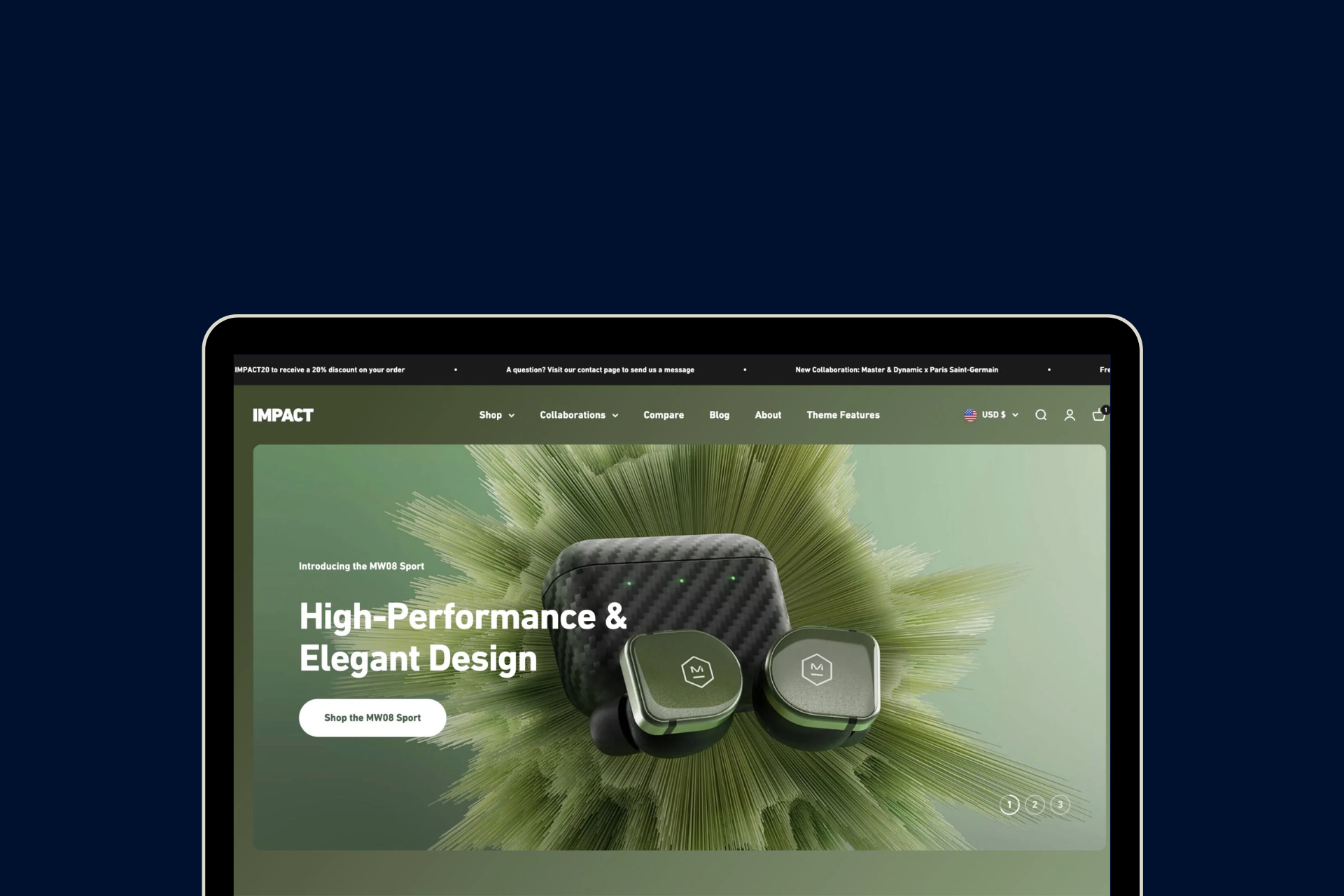Viewport: 1344px width, 896px height.
Task: Click the cart item count badge
Action: tap(1105, 409)
